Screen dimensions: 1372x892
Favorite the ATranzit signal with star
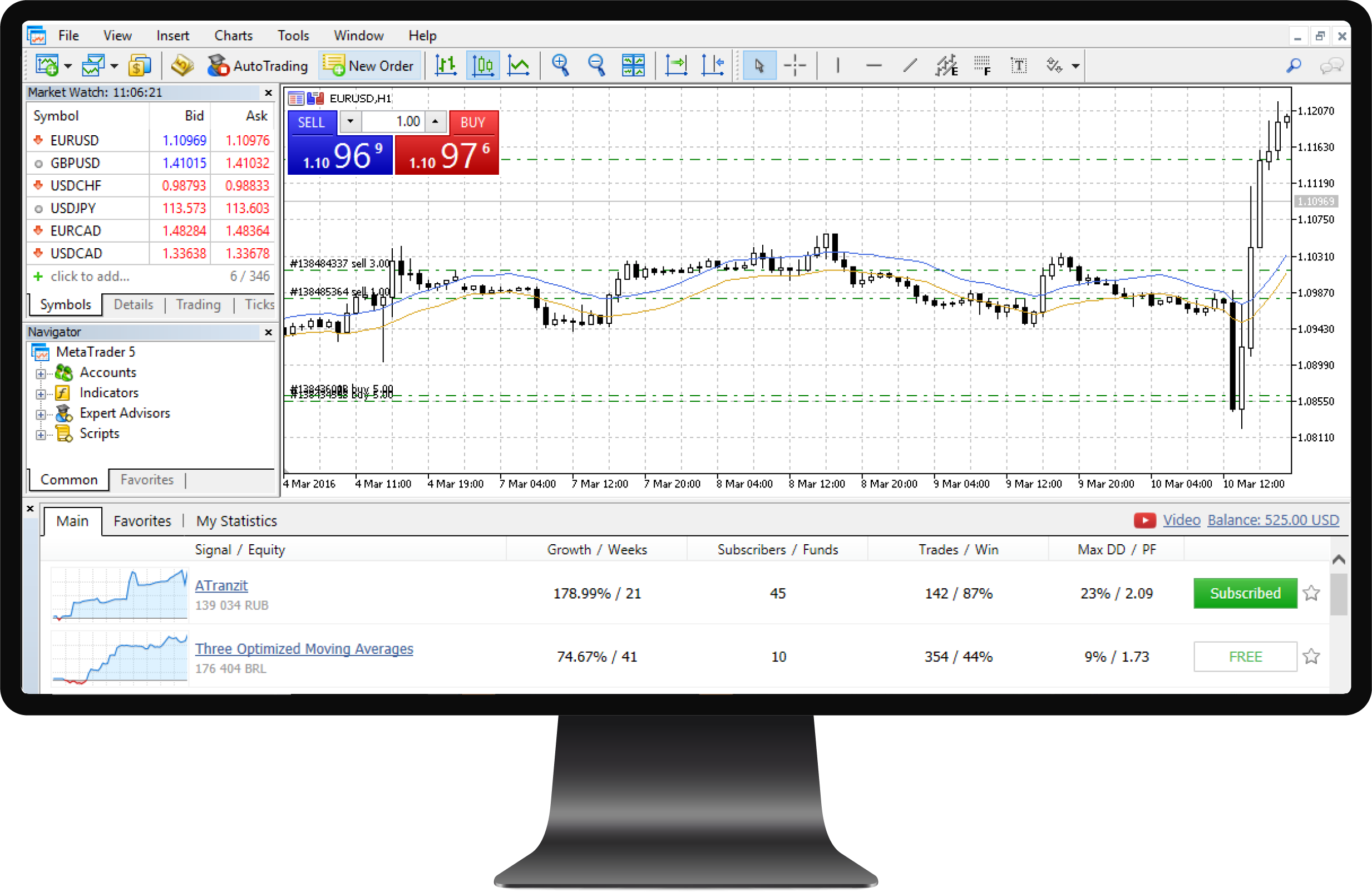point(1311,593)
